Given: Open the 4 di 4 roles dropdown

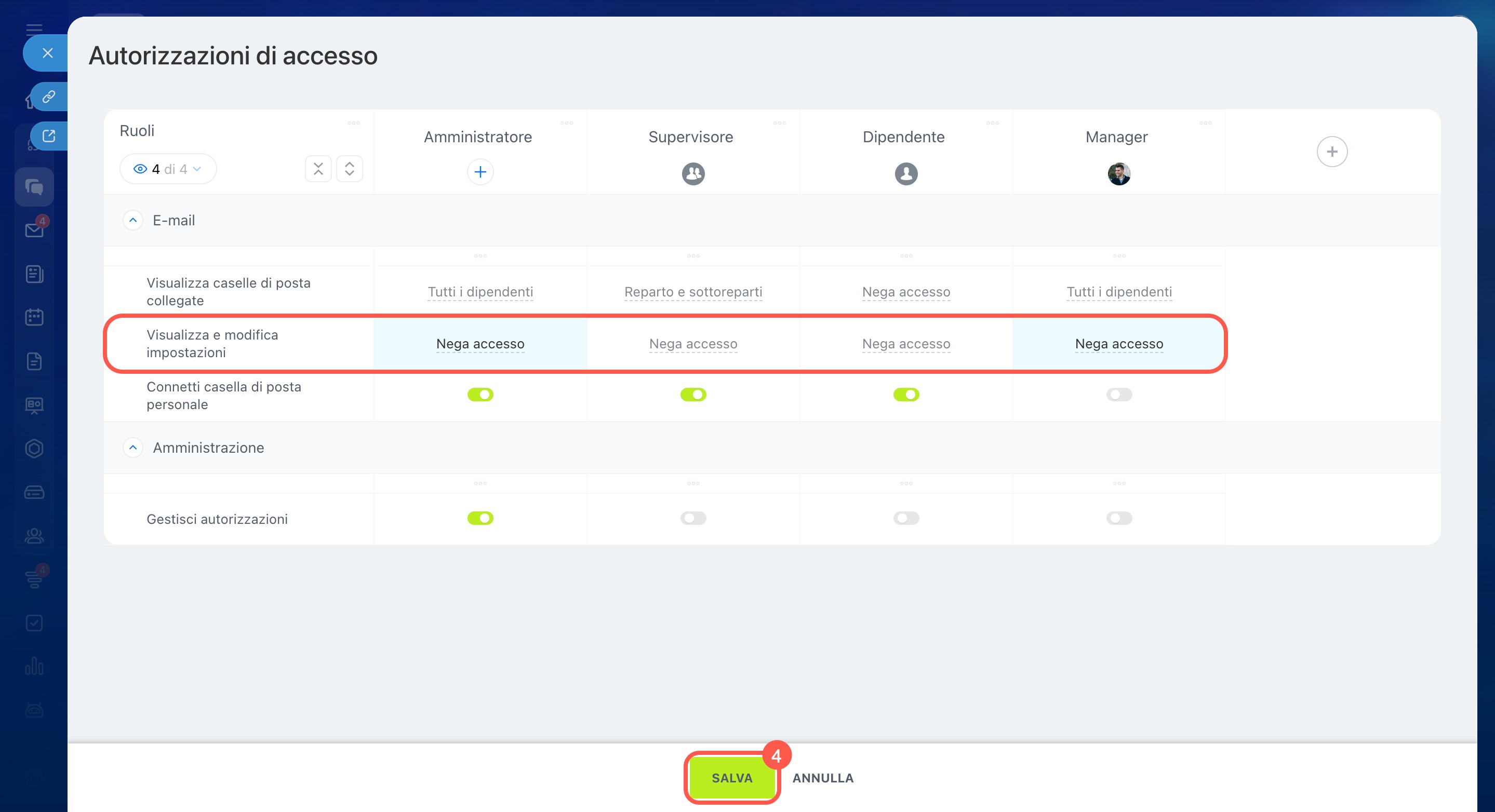Looking at the screenshot, I should [x=168, y=169].
